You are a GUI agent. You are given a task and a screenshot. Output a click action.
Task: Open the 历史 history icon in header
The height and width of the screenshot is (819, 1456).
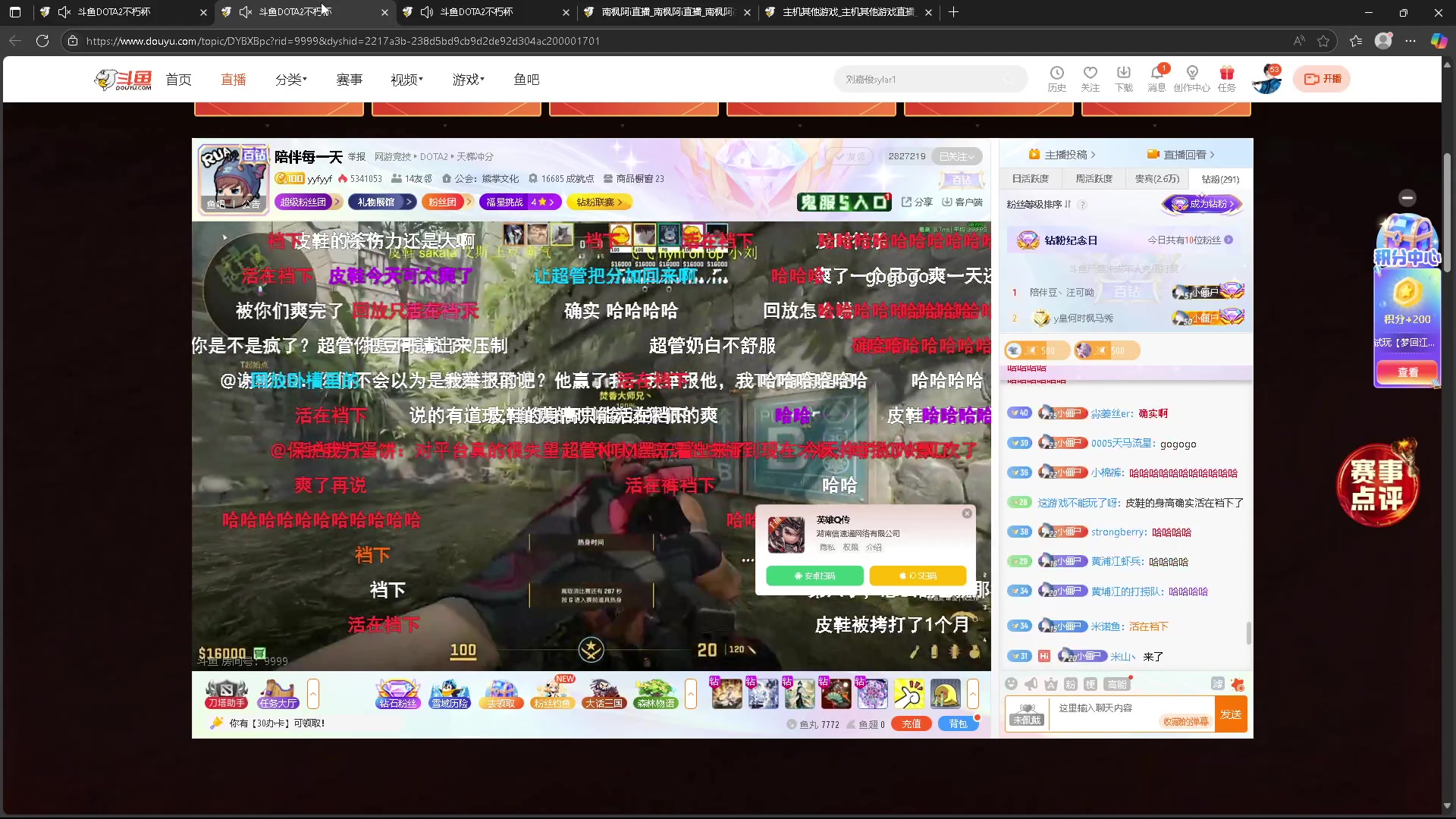pyautogui.click(x=1056, y=79)
